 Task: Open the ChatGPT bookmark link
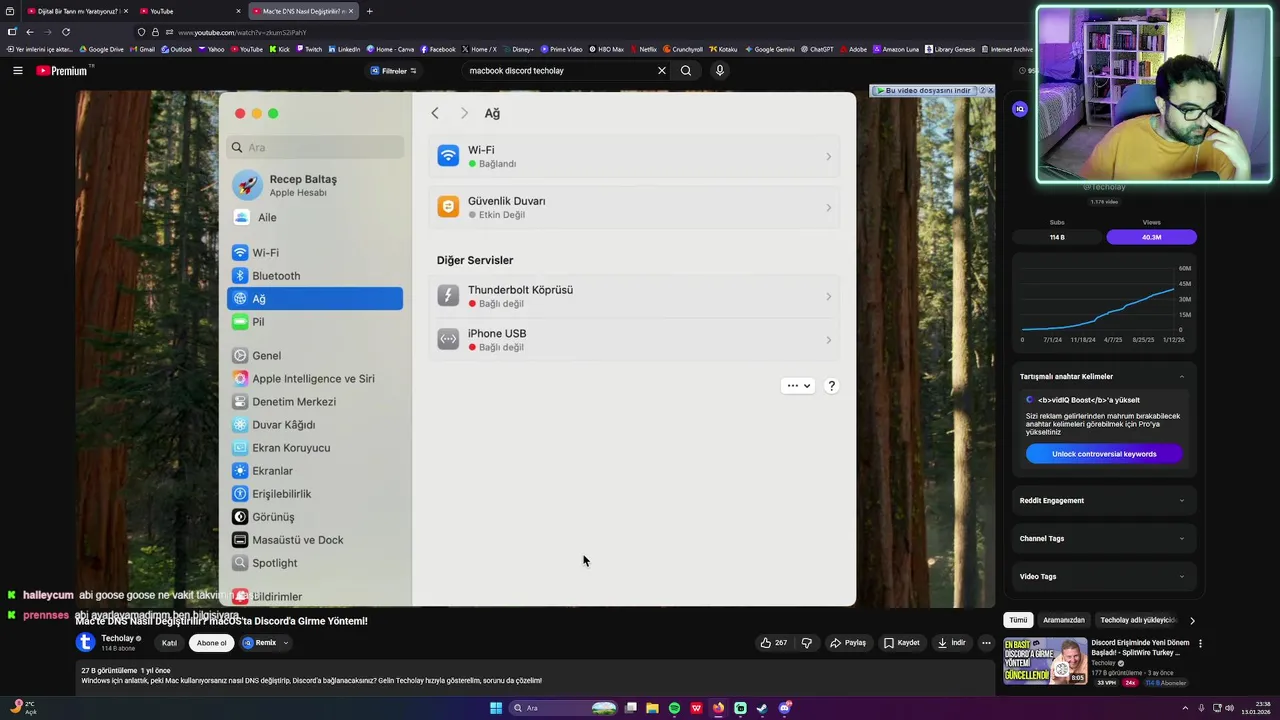pos(816,49)
